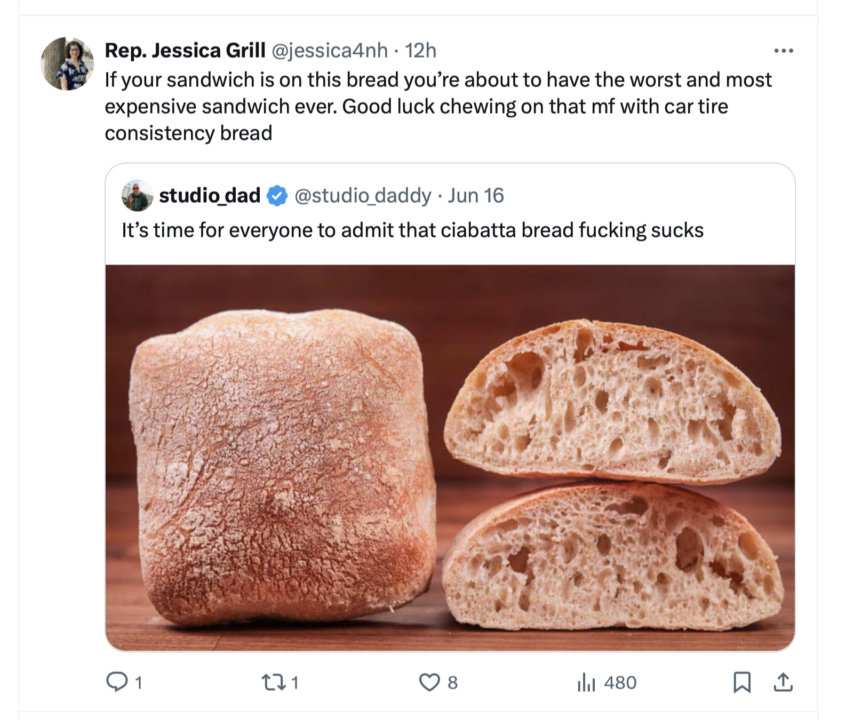Open the Rep. Jessica Grill display name
Viewport: 846px width, 720px height.
185,51
